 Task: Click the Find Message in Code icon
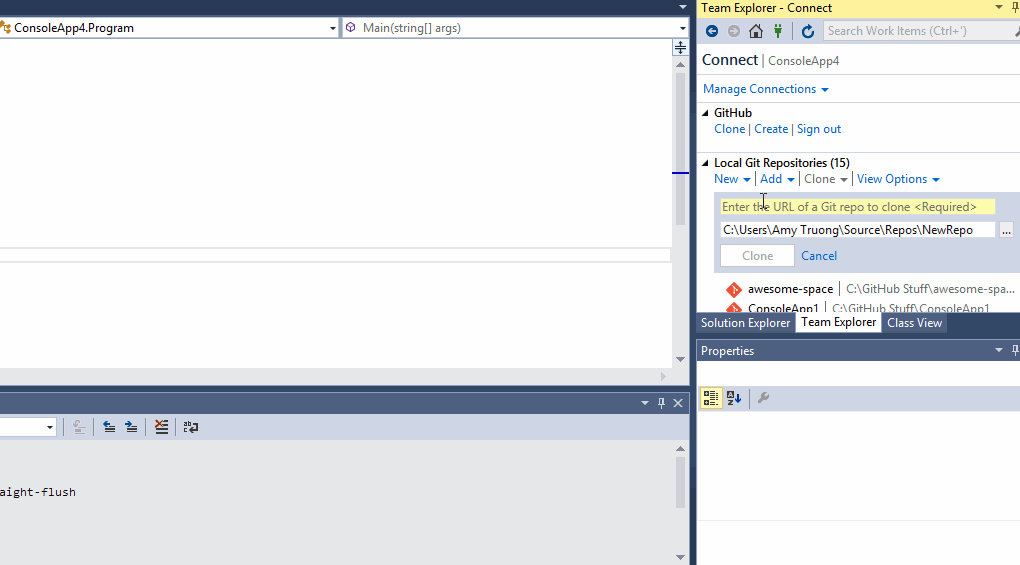[79, 427]
